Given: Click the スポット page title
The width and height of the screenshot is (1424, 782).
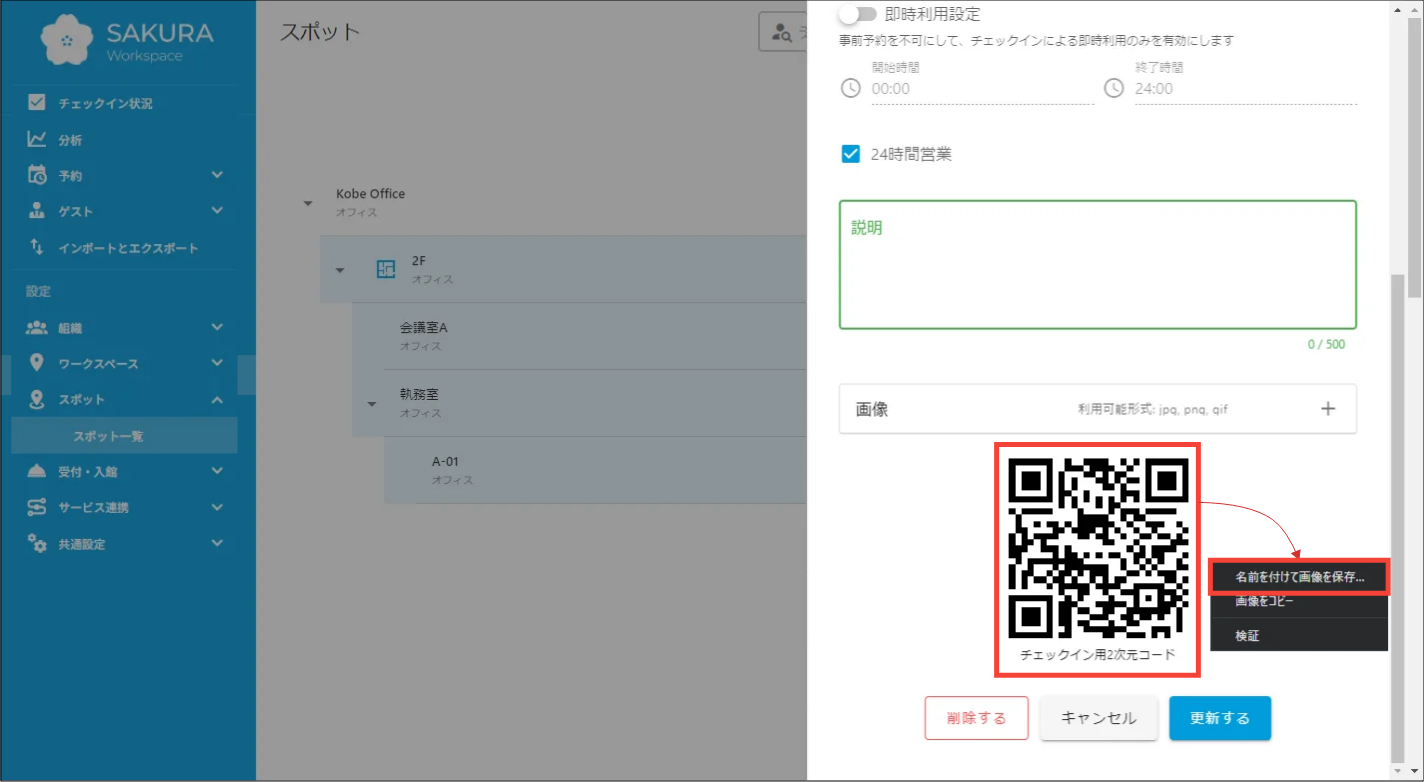Looking at the screenshot, I should point(319,32).
